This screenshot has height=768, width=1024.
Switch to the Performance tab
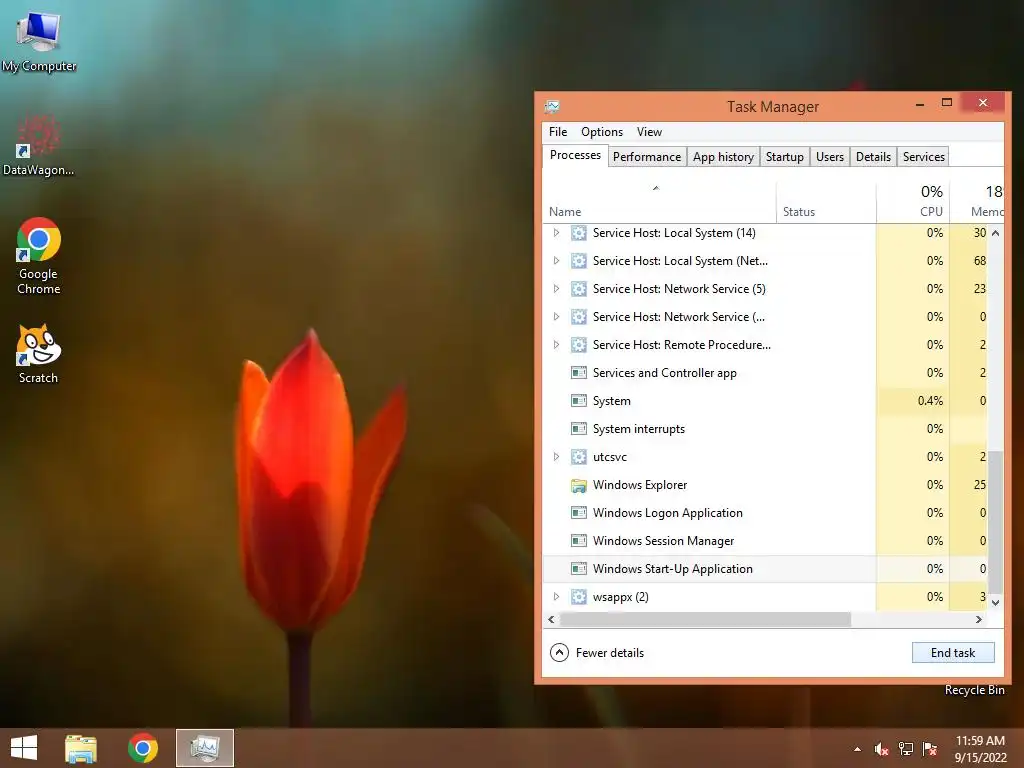647,157
